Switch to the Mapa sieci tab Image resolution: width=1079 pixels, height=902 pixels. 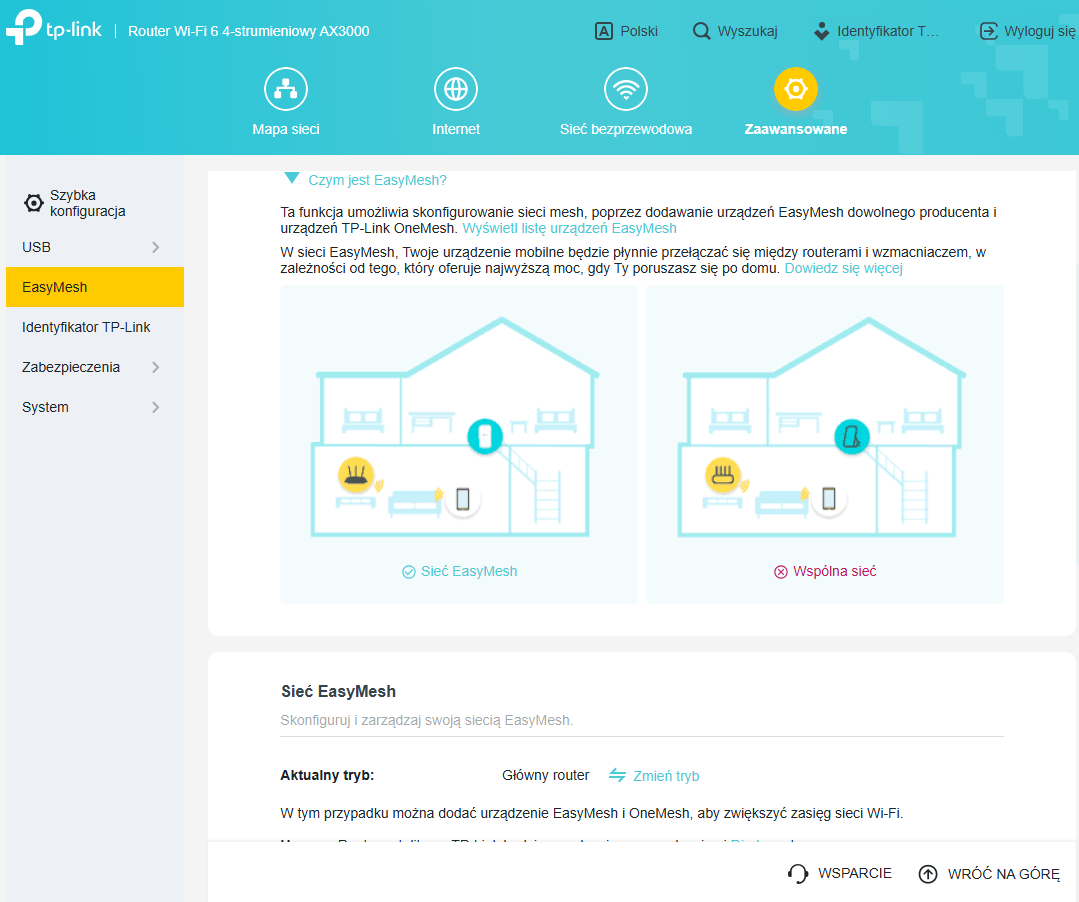pos(286,129)
